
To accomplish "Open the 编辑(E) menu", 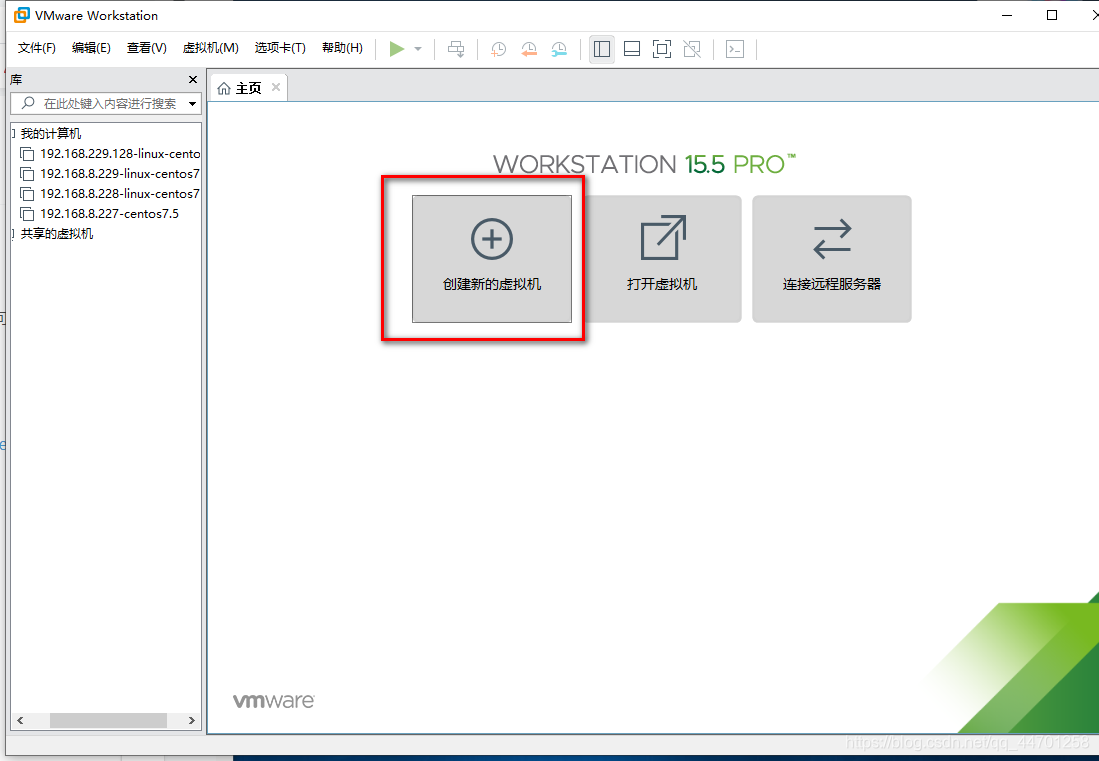I will 91,48.
